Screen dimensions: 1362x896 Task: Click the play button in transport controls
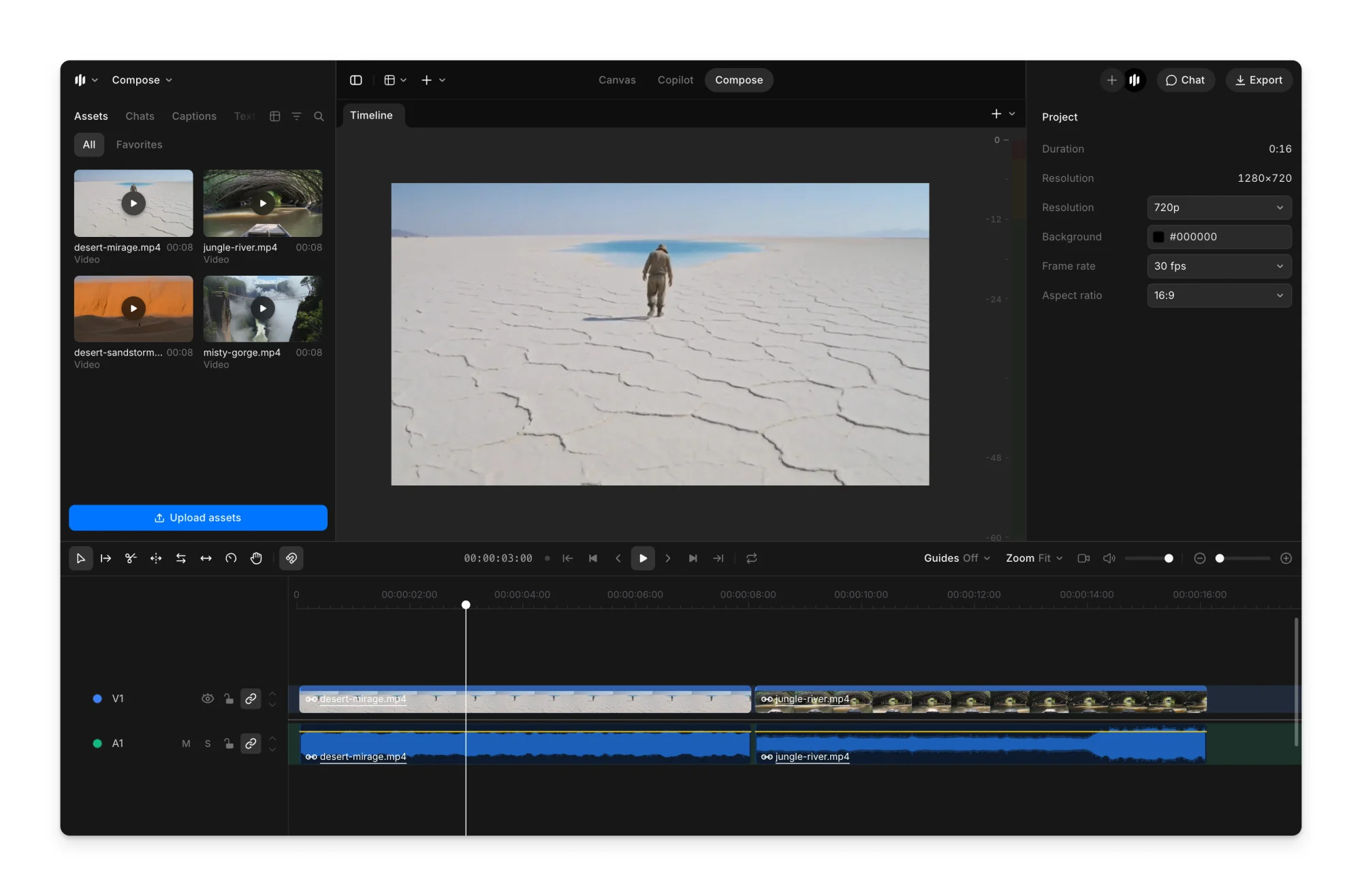[x=643, y=558]
